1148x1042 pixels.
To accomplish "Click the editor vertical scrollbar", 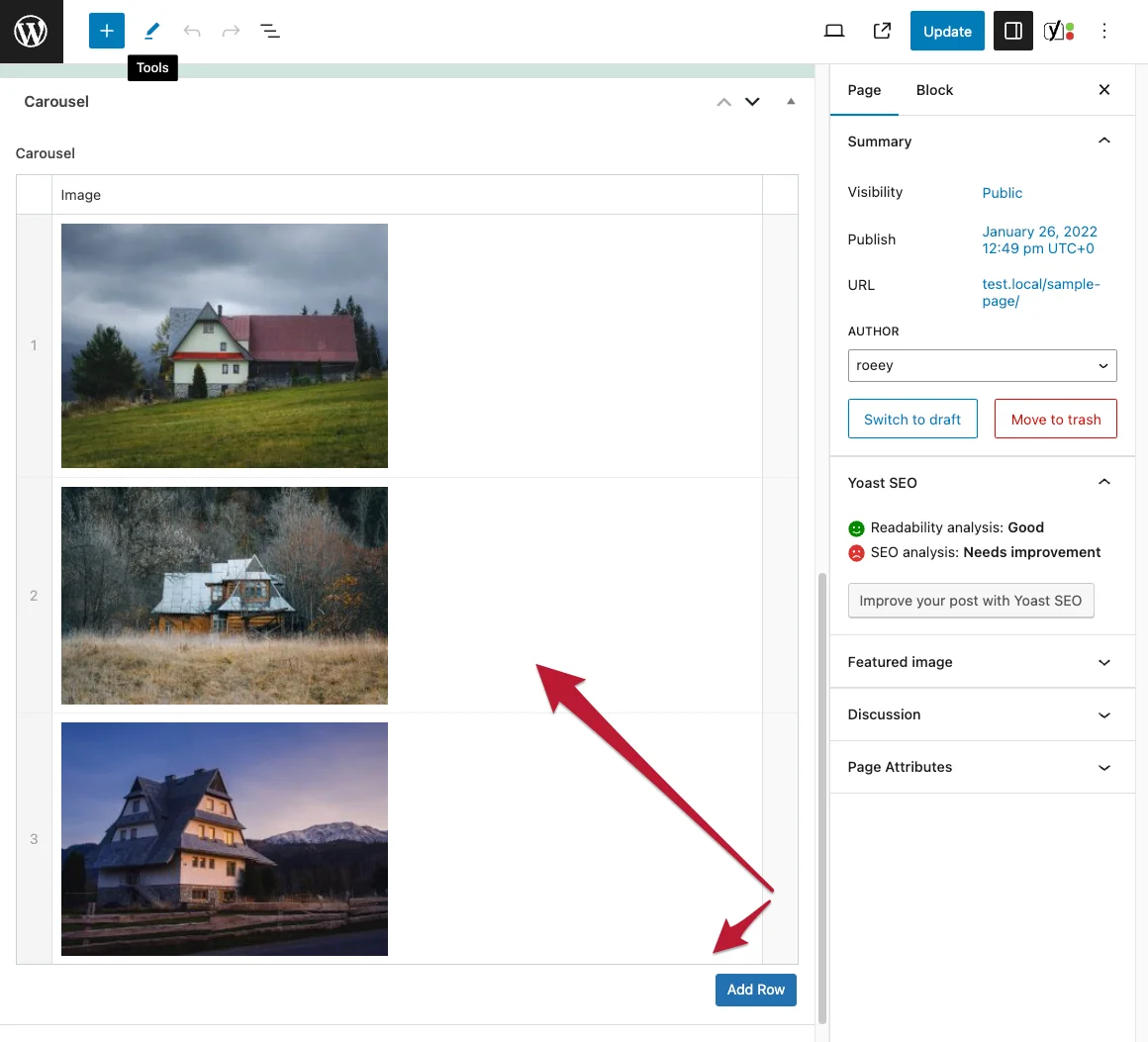I will tap(822, 799).
